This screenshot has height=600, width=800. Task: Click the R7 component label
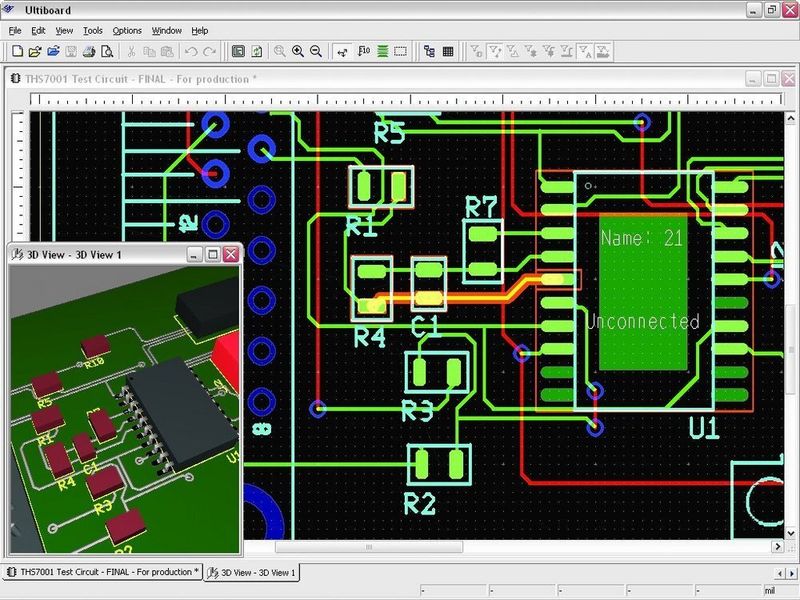tap(481, 208)
